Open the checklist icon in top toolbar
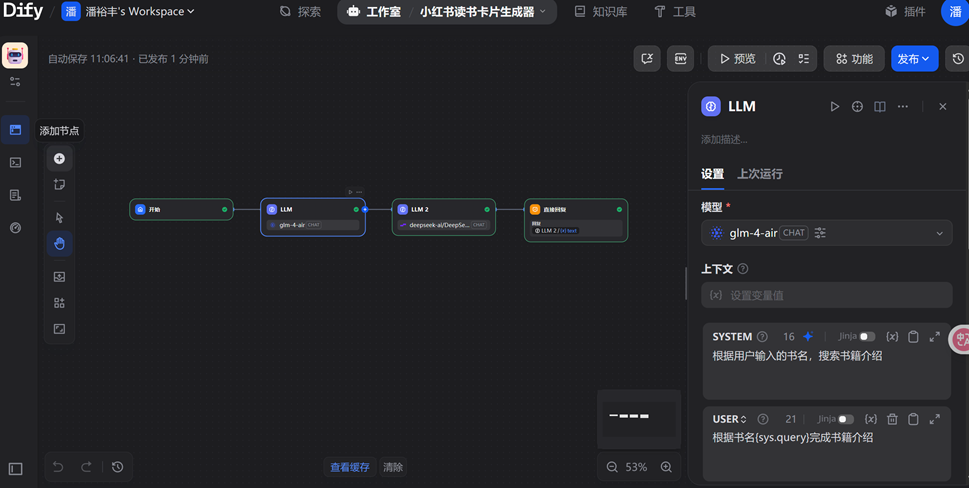Viewport: 969px width, 488px height. (803, 59)
